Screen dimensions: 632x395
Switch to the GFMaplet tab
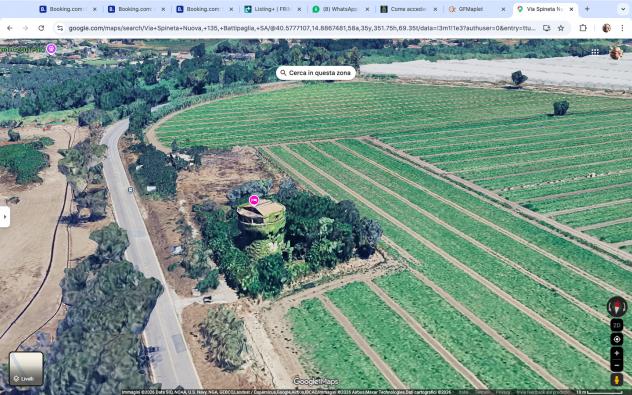click(477, 9)
